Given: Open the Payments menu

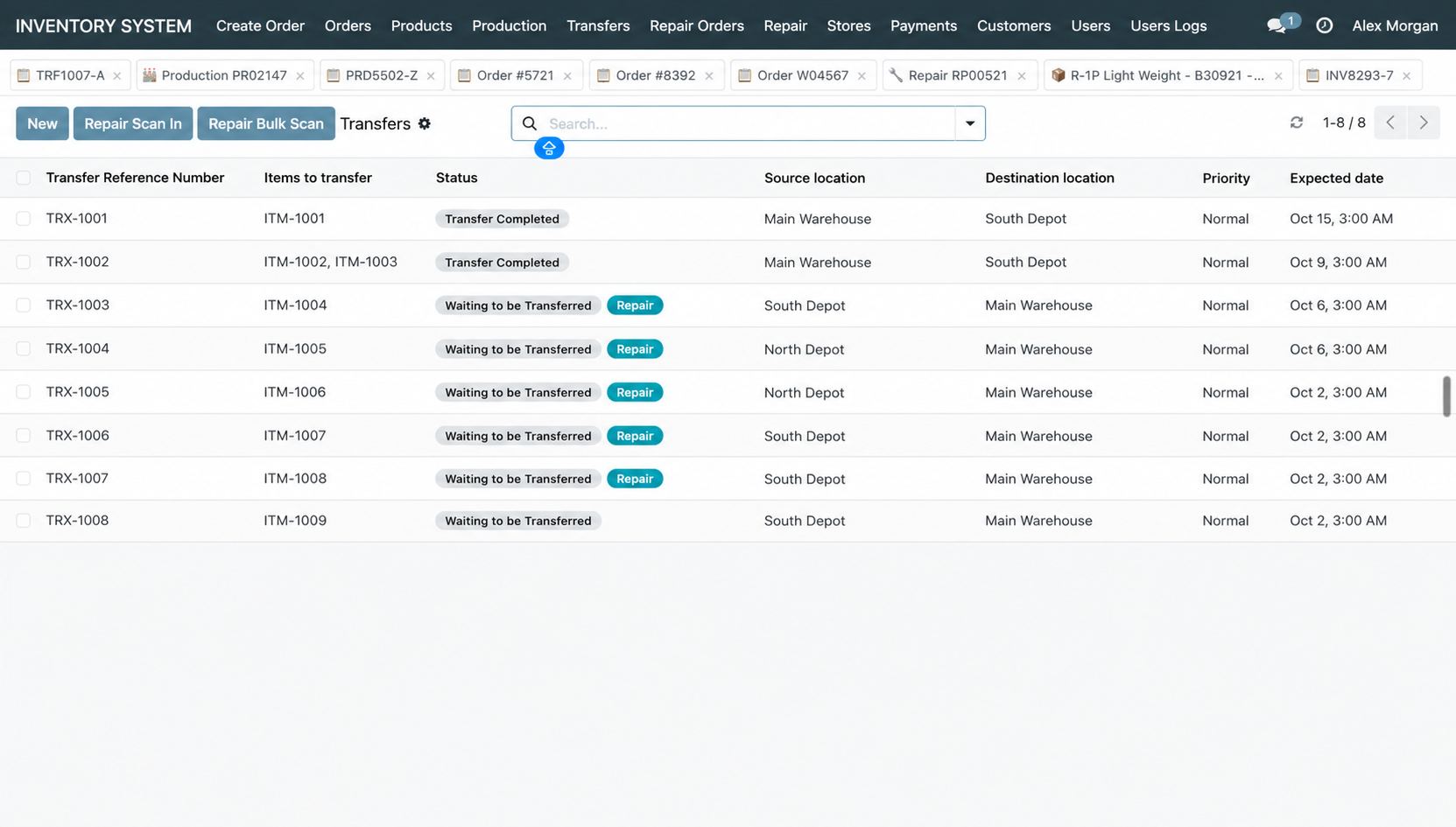Looking at the screenshot, I should coord(923,25).
